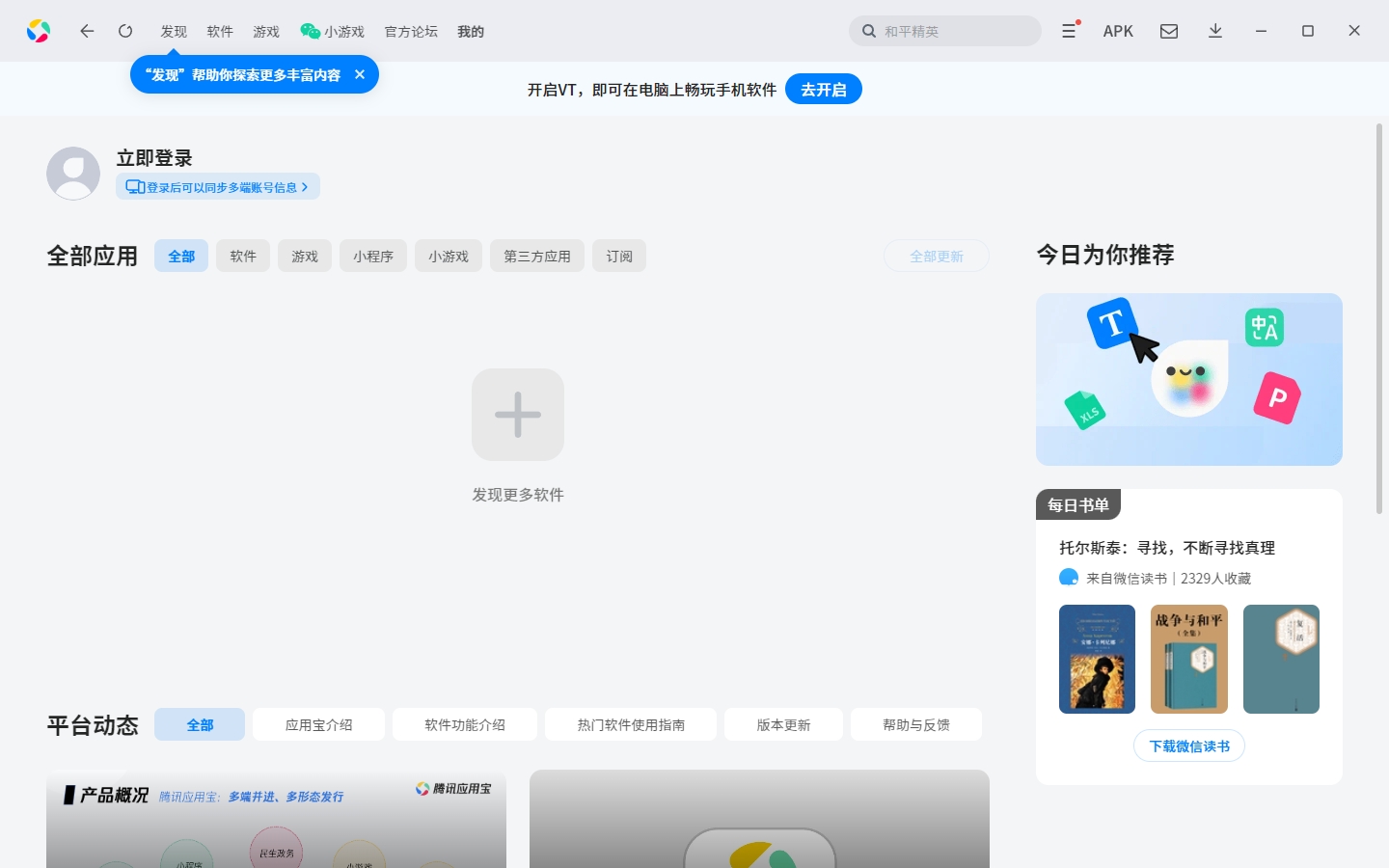Switch to the 官方论坛 tab
The image size is (1389, 868).
[x=411, y=31]
